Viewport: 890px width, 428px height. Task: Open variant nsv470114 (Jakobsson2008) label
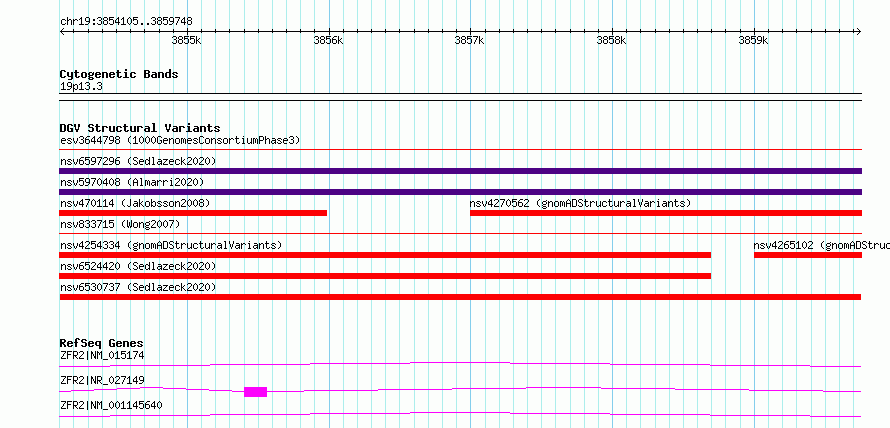(x=135, y=203)
